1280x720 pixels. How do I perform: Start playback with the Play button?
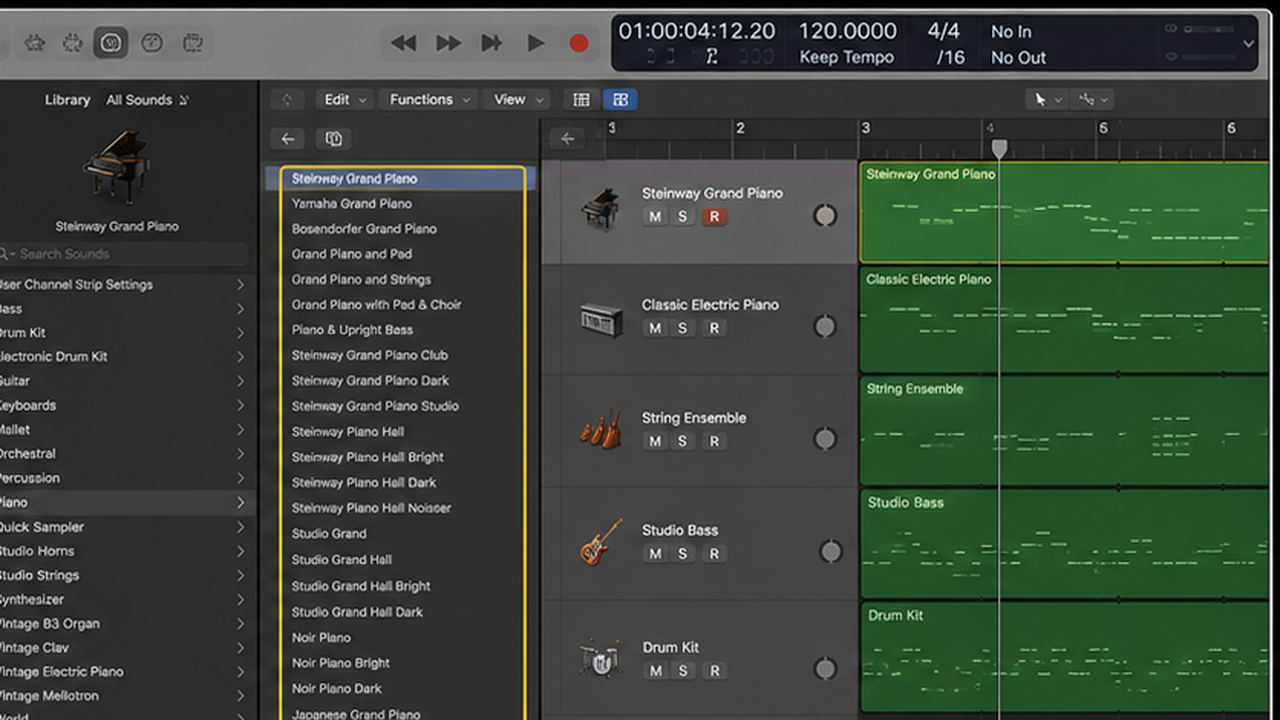tap(536, 43)
